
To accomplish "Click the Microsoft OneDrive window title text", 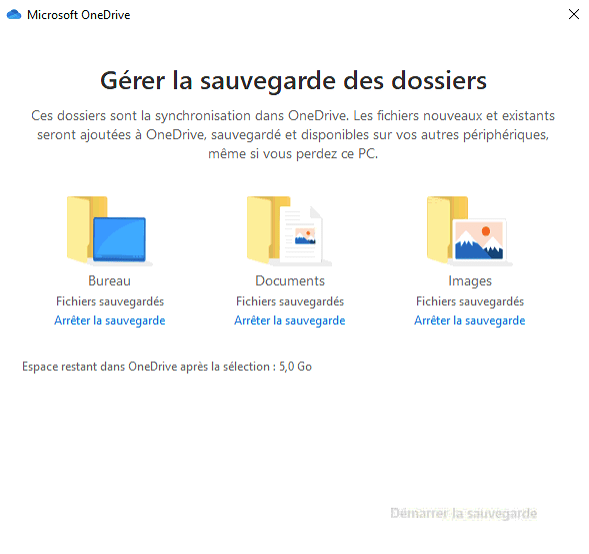I will pos(79,15).
